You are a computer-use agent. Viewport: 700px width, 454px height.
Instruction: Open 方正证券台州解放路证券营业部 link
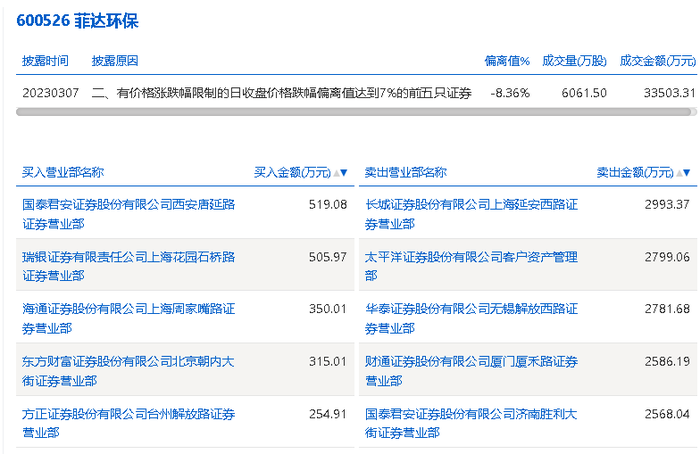pyautogui.click(x=129, y=423)
